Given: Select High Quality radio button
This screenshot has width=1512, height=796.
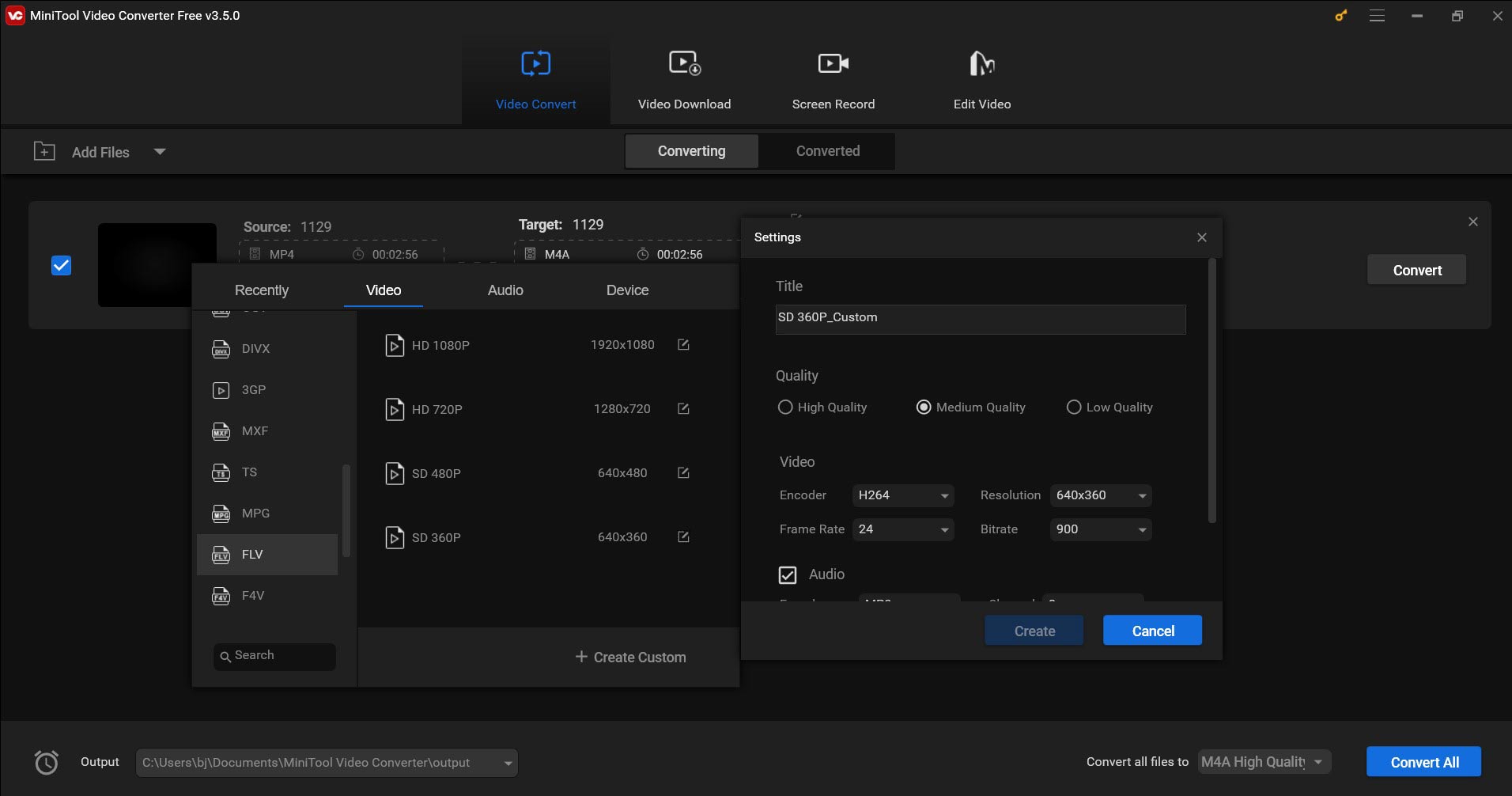Looking at the screenshot, I should [785, 407].
